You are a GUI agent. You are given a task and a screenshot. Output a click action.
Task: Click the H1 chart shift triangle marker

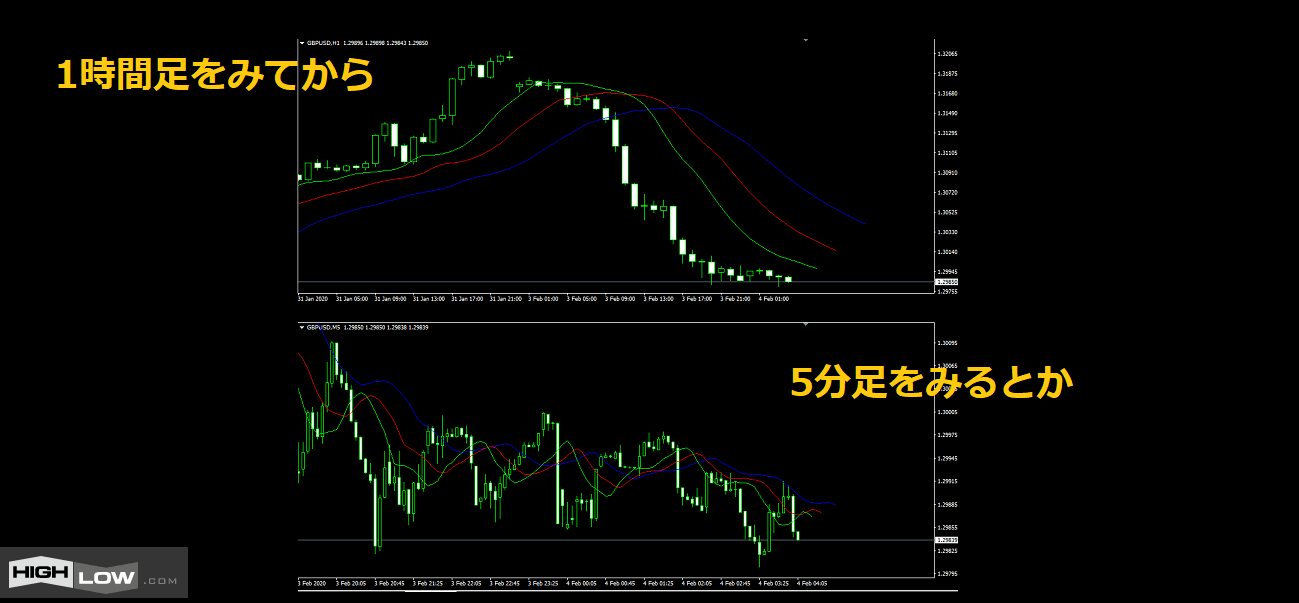(805, 40)
